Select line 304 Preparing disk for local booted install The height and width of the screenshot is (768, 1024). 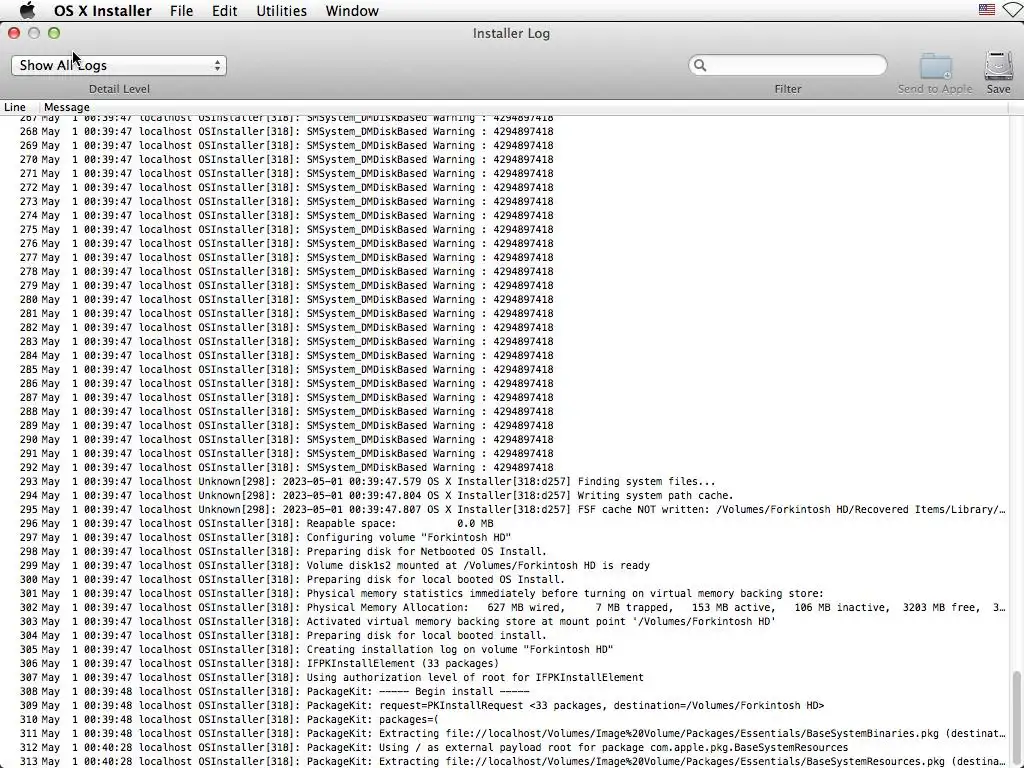click(x=504, y=635)
